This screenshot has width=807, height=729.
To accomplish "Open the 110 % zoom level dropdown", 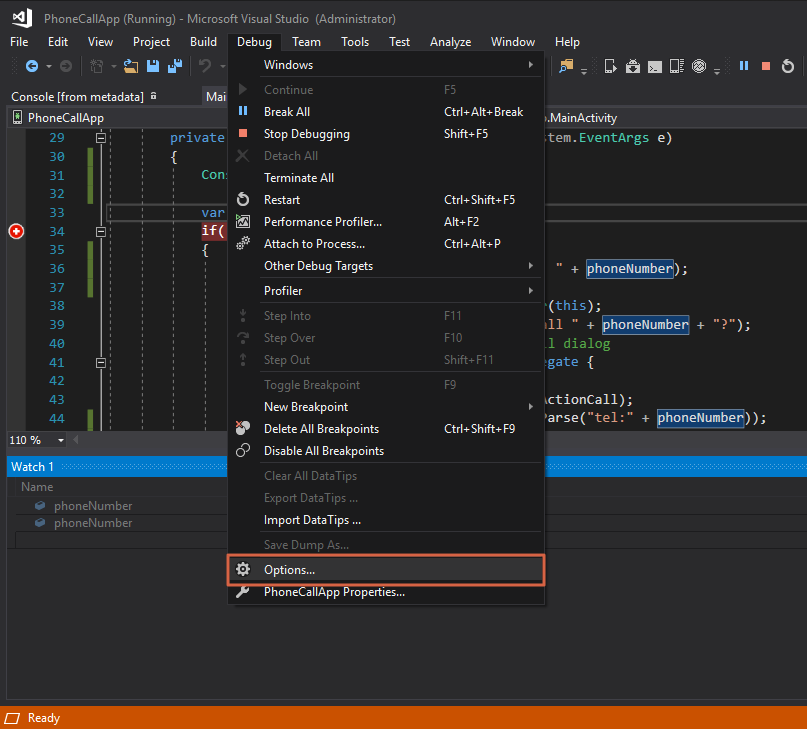I will pos(61,440).
